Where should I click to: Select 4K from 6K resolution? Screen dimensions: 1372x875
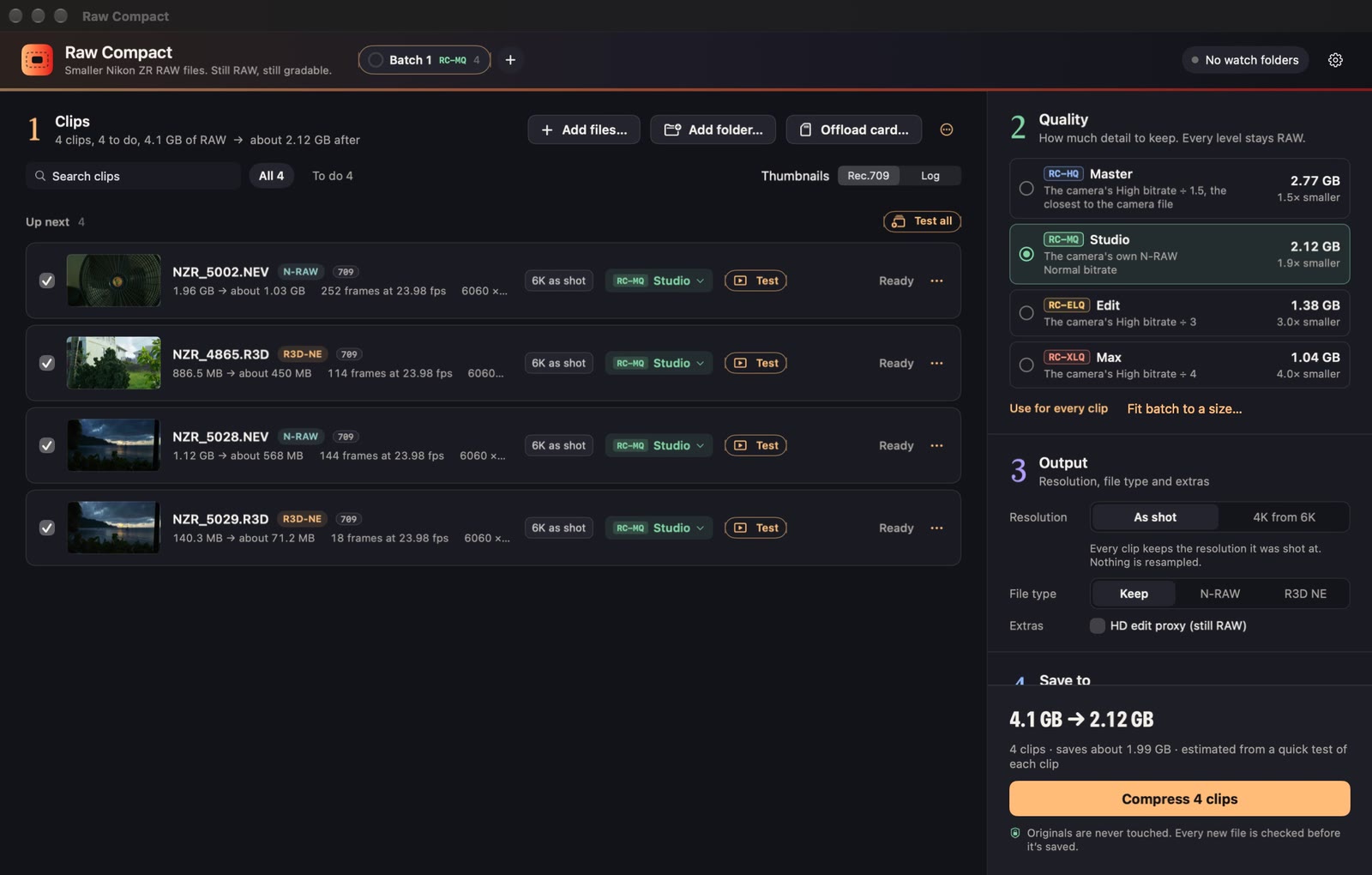[x=1284, y=517]
